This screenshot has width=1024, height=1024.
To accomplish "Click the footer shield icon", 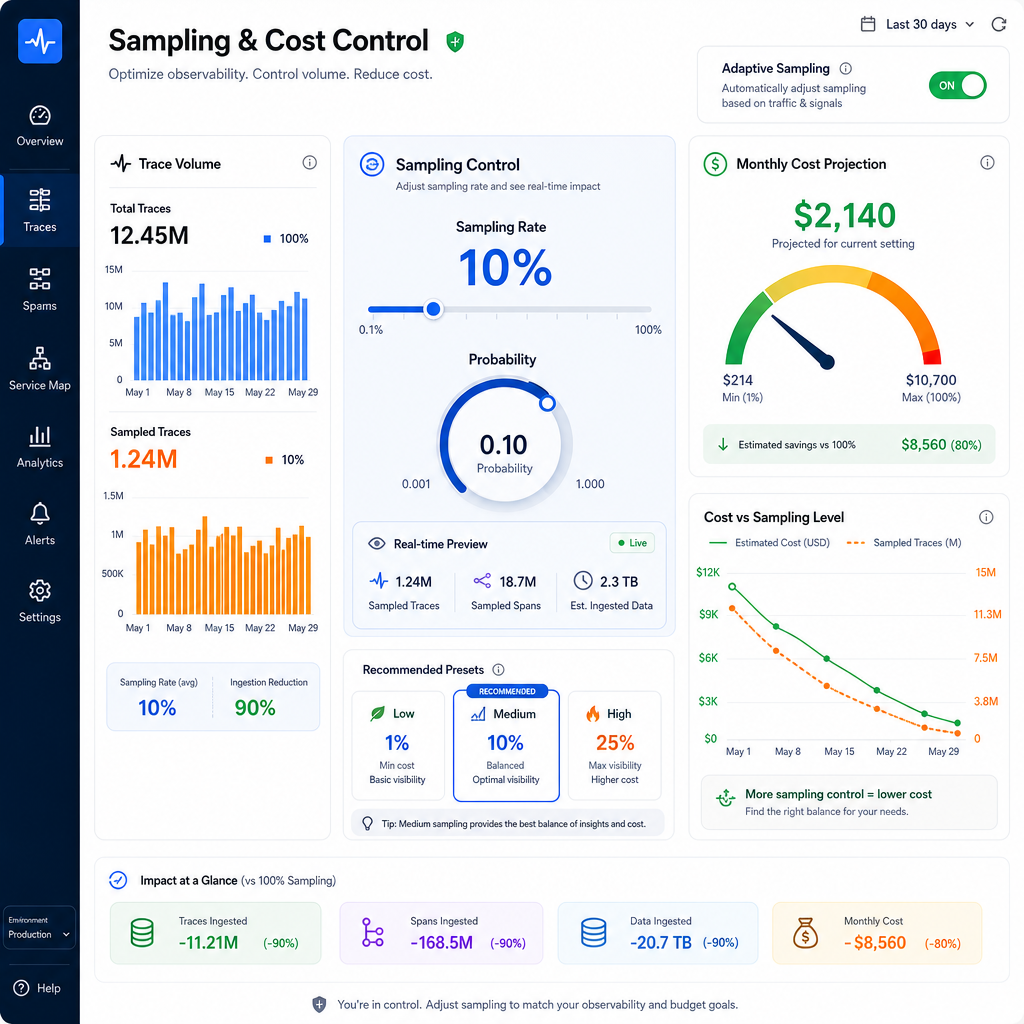I will [x=319, y=1004].
